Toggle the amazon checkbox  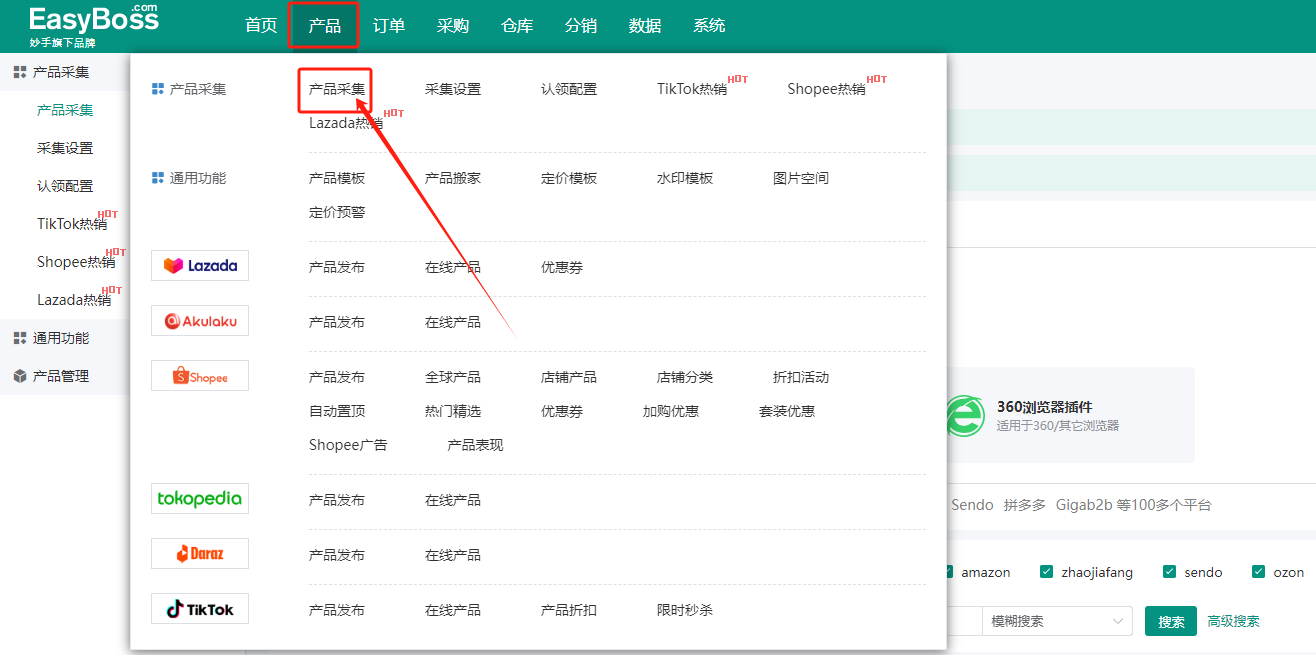(x=947, y=572)
